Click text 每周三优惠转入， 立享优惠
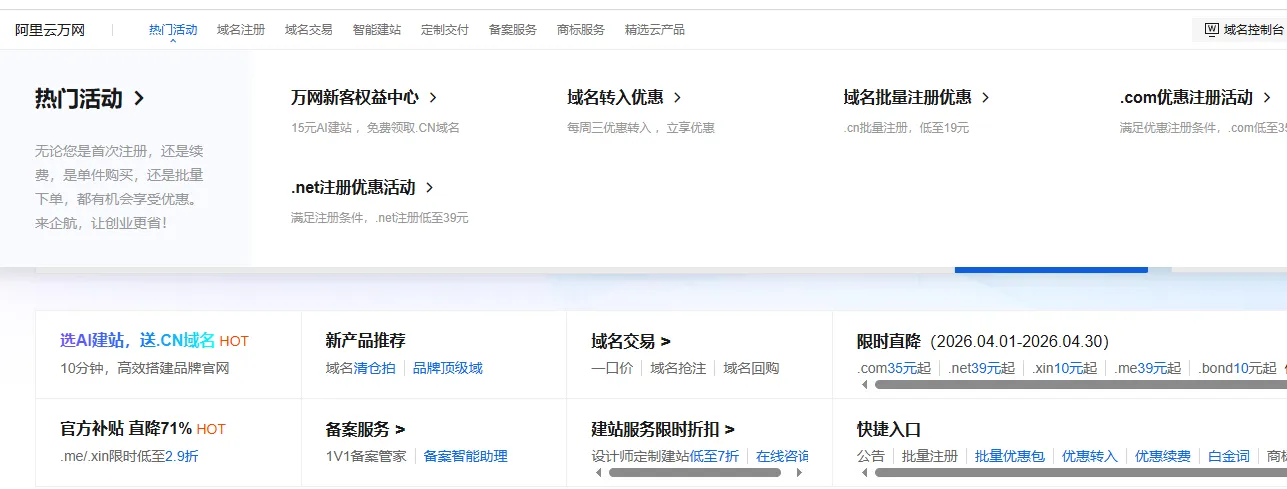Viewport: 1287px width, 489px height. (641, 128)
